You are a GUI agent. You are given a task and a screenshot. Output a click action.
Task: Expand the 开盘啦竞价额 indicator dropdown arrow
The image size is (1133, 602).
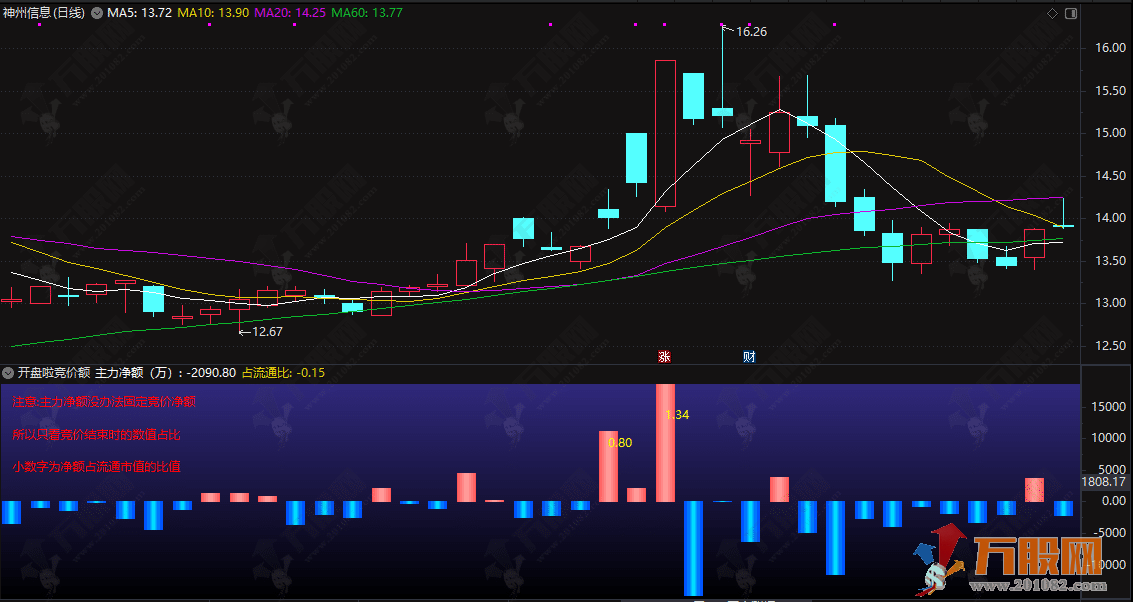coord(9,372)
